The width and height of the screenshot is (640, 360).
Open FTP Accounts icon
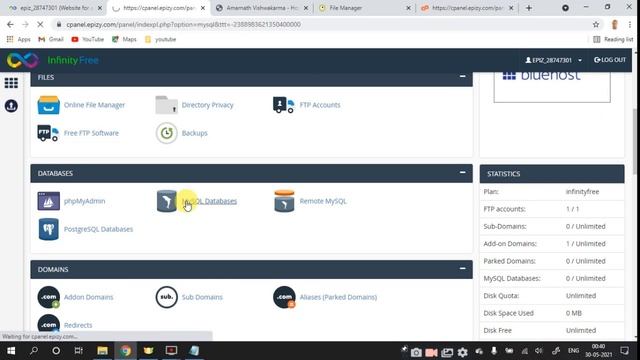284,105
